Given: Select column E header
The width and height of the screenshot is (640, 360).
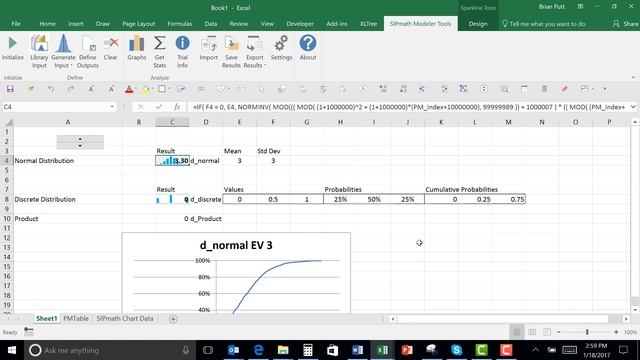Looking at the screenshot, I should 240,122.
